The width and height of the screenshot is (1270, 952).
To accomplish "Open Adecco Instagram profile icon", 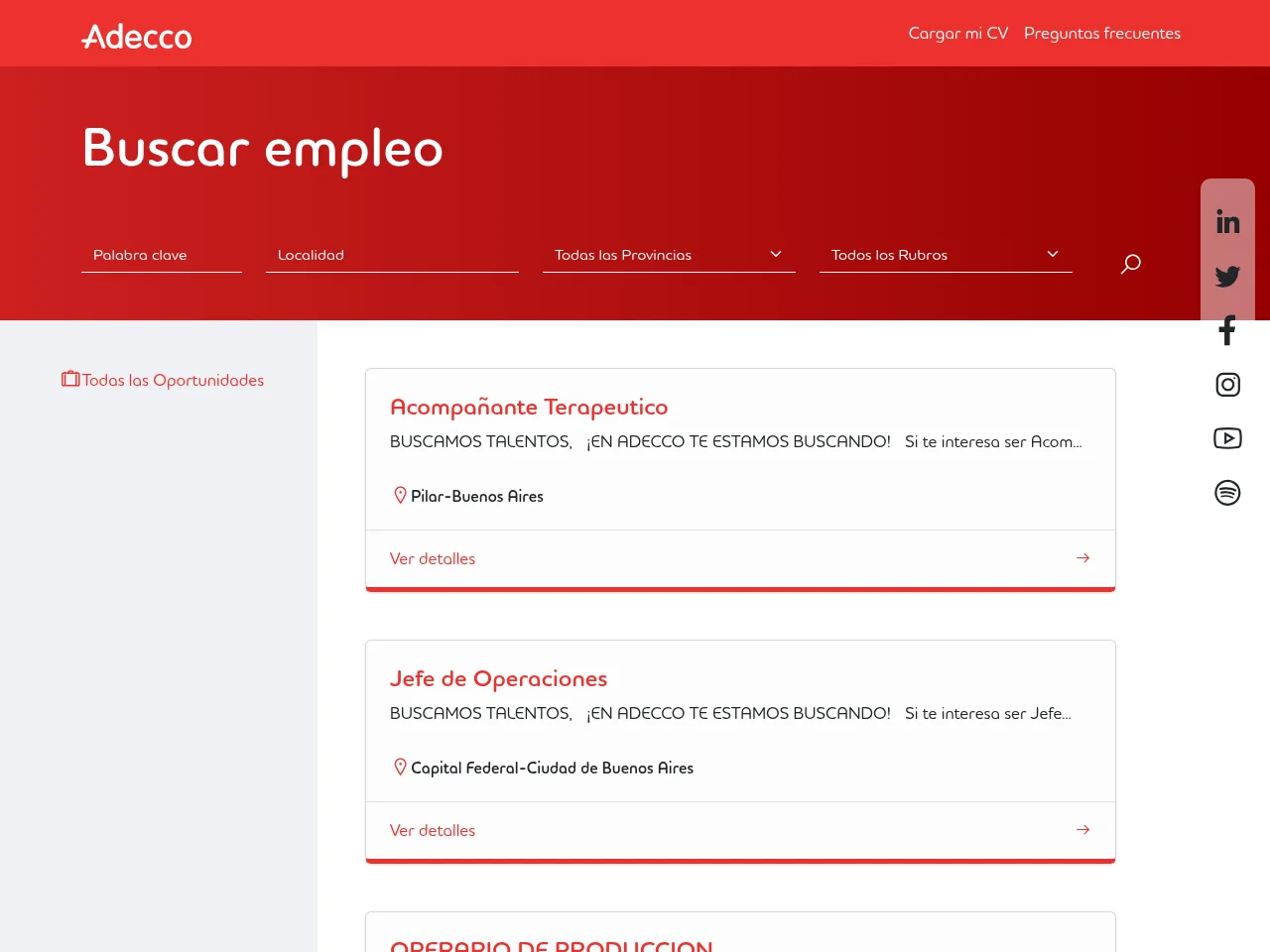I will click(x=1227, y=385).
